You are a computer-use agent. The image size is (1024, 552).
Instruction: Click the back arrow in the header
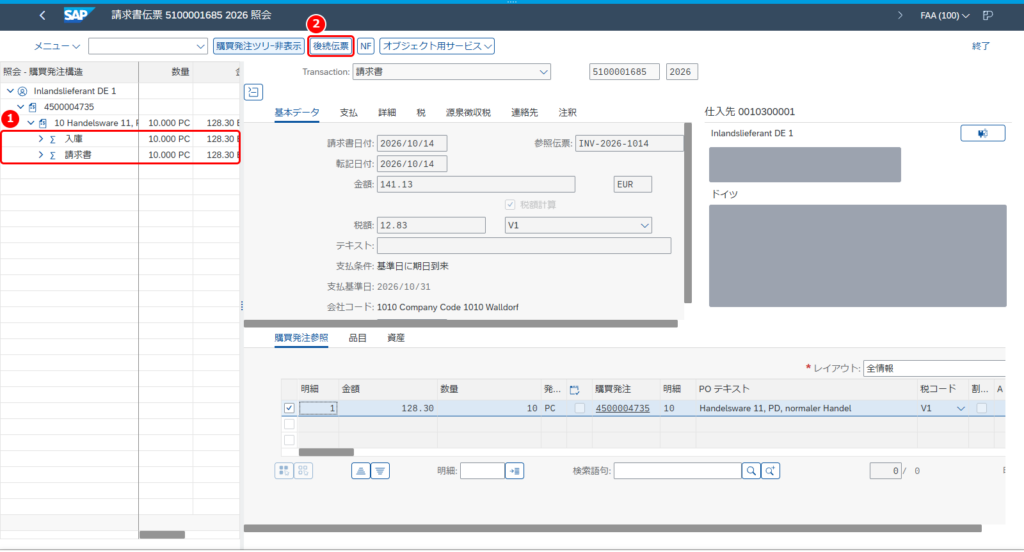coord(42,15)
